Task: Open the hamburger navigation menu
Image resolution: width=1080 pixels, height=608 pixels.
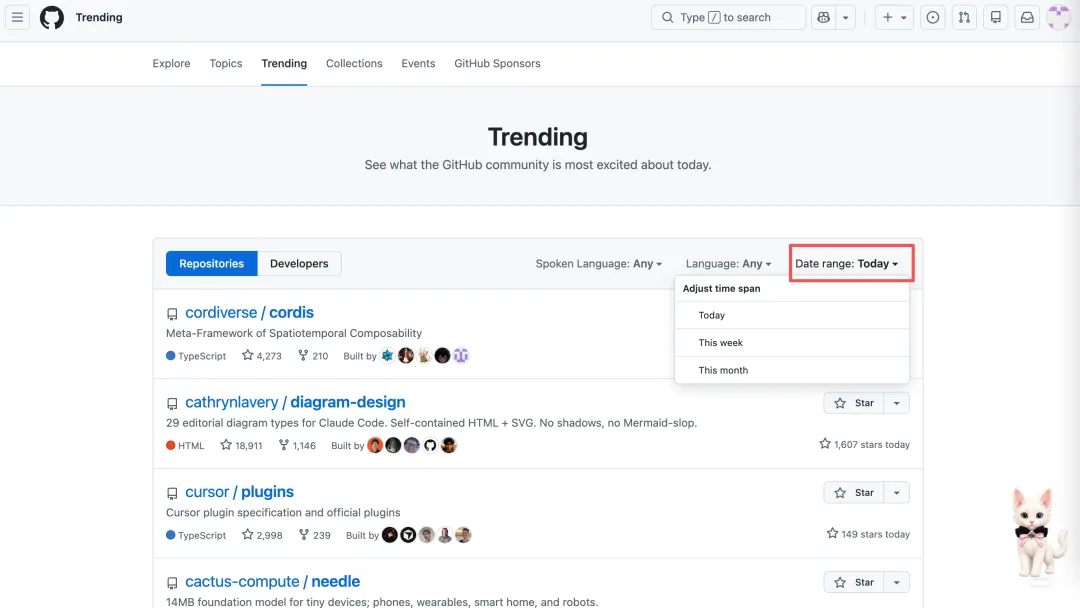Action: 17,17
